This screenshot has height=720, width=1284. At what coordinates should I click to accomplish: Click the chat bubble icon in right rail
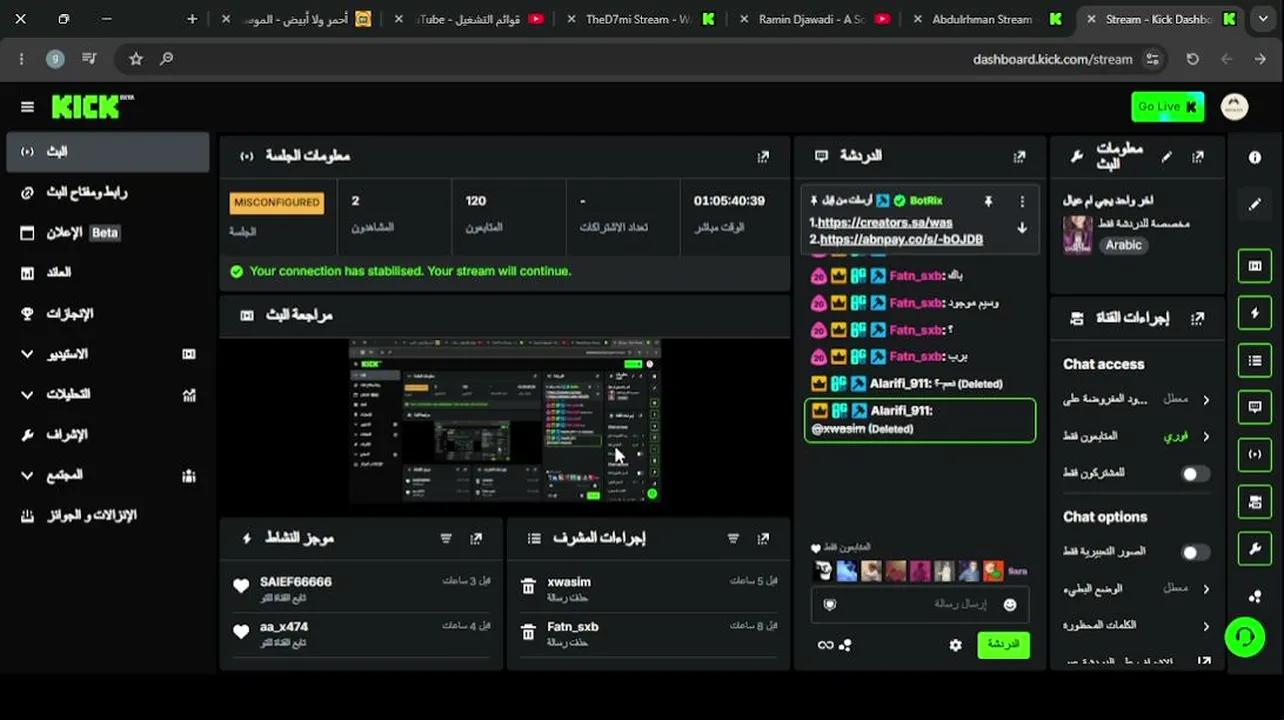[x=1255, y=407]
